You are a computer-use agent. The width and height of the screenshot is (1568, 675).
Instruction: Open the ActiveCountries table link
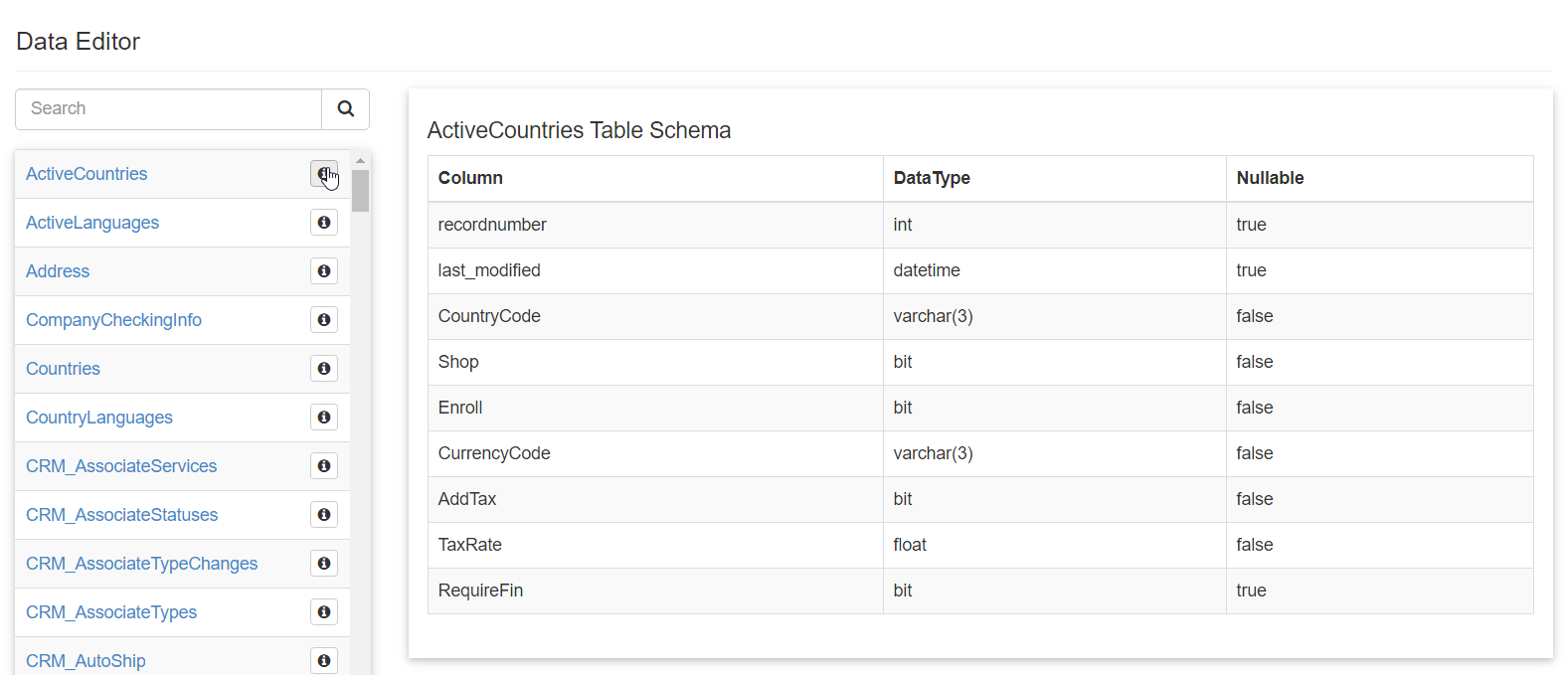(x=87, y=174)
